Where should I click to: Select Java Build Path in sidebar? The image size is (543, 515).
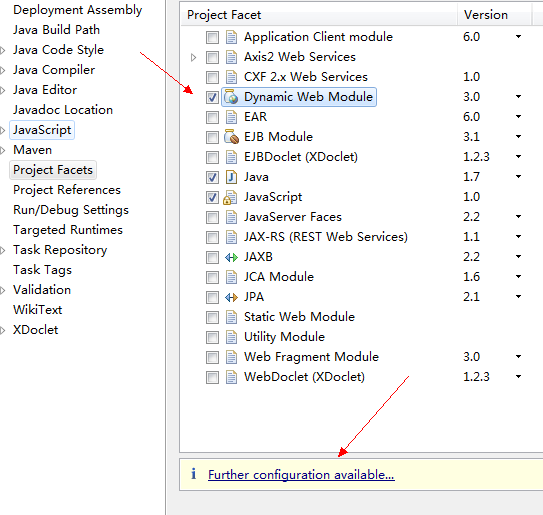56,30
